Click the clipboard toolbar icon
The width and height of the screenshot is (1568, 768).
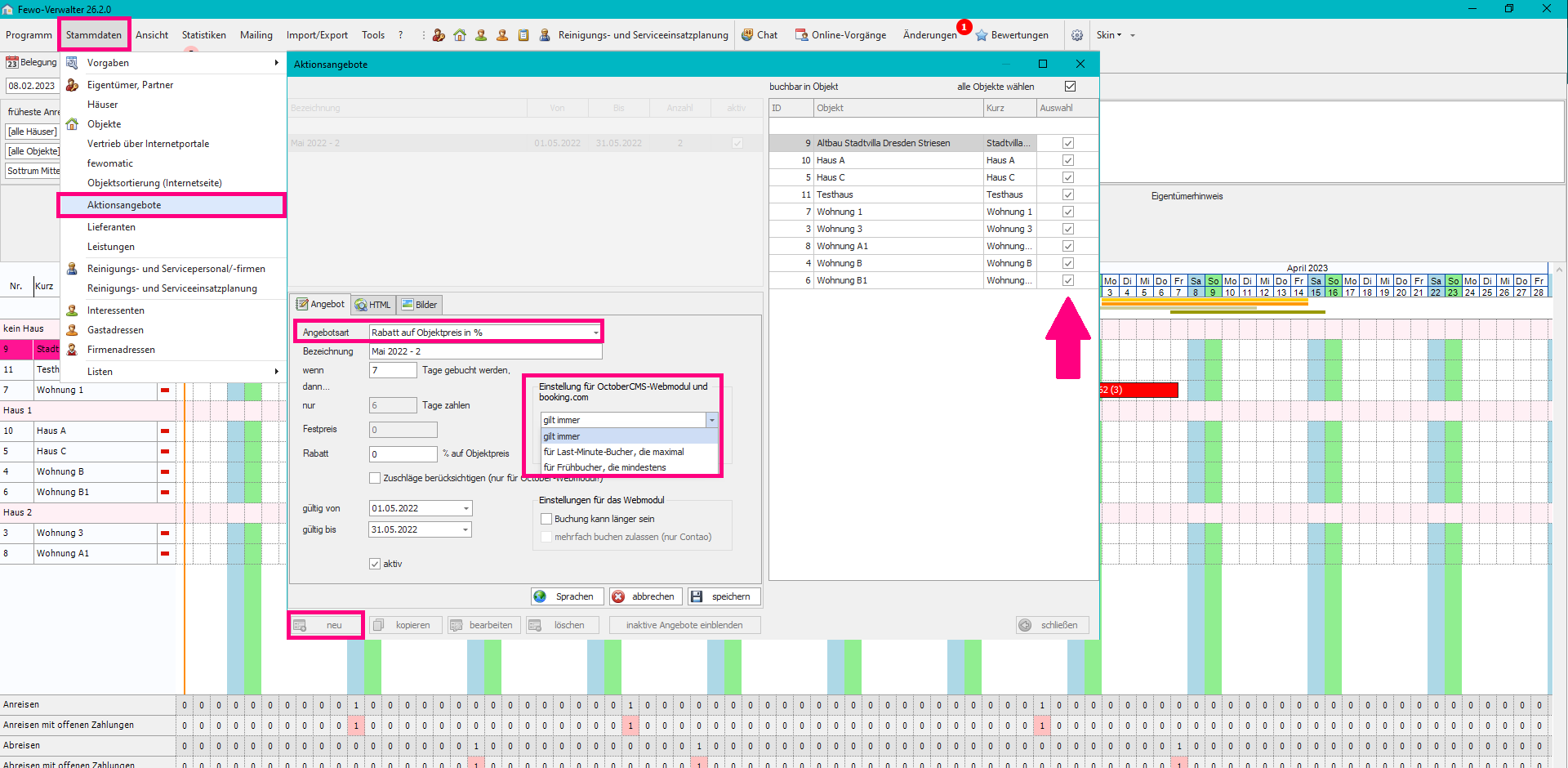[523, 35]
